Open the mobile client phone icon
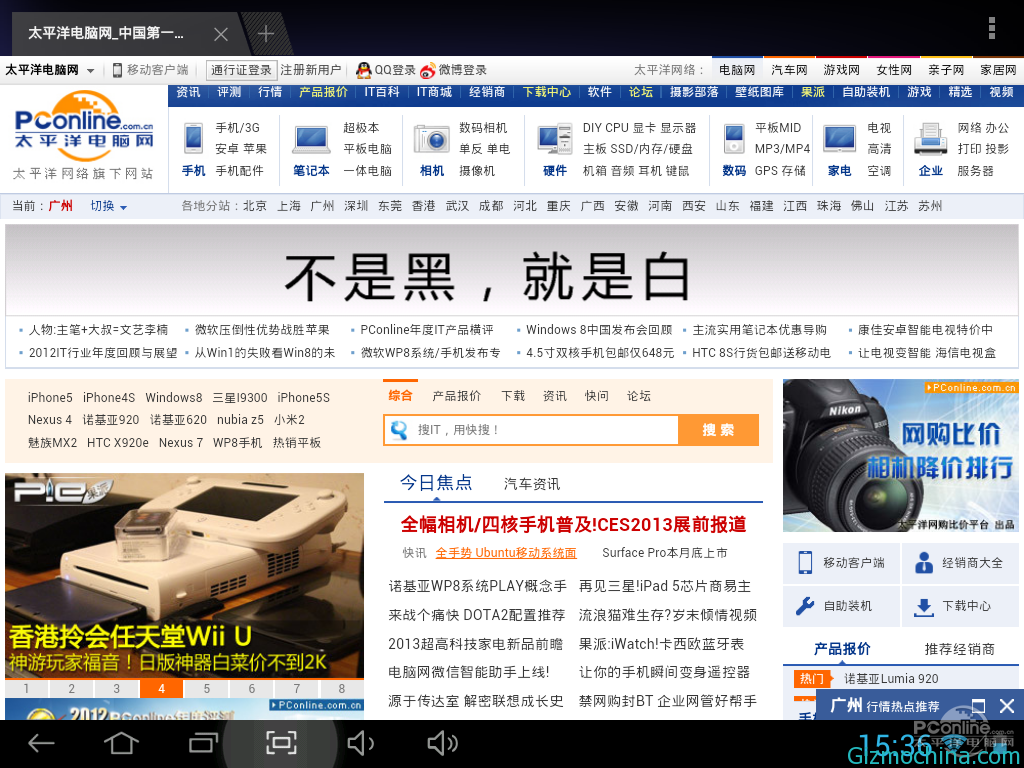Screen dimensions: 1024x768 [x=805, y=563]
